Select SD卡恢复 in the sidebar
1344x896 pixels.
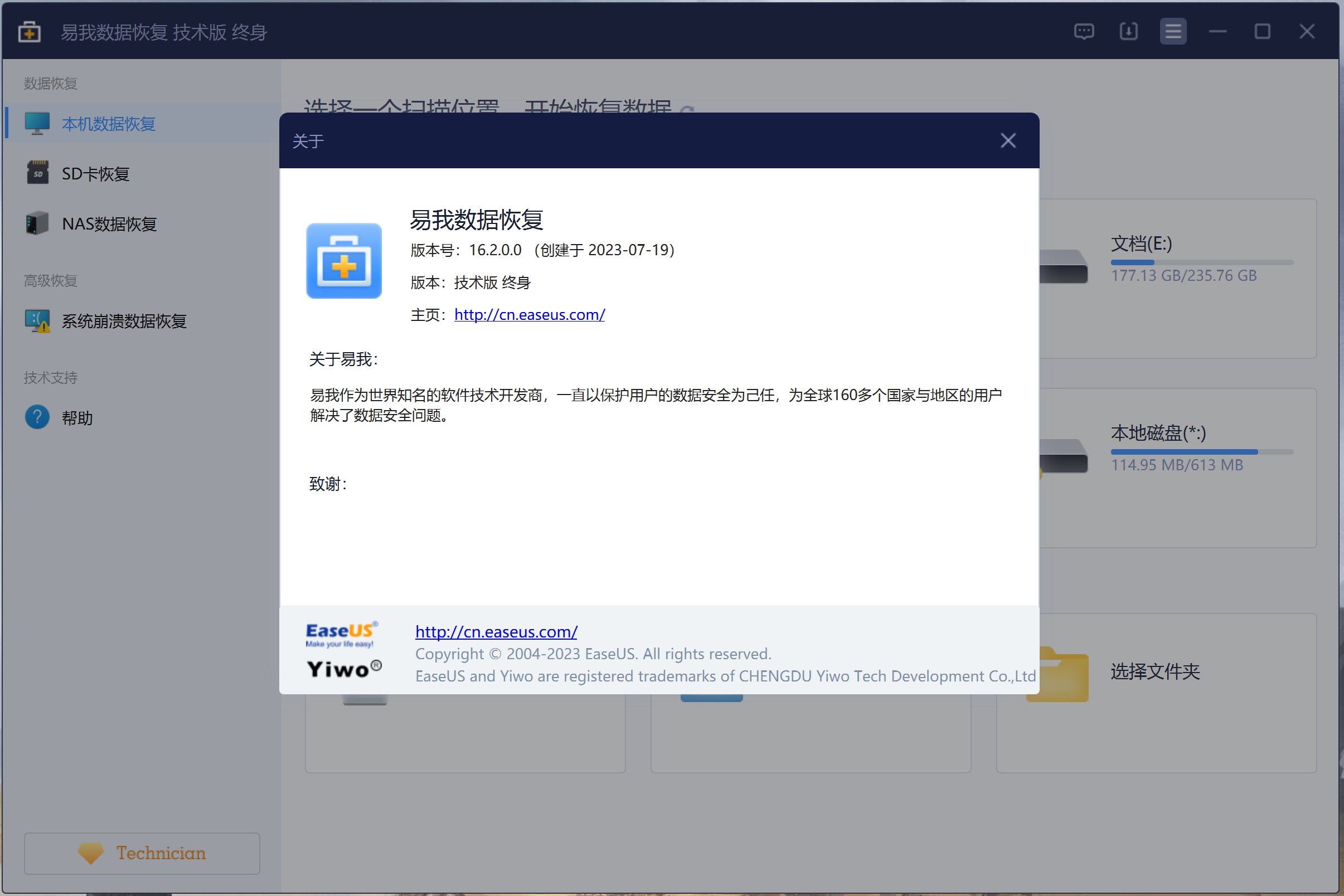click(x=143, y=173)
